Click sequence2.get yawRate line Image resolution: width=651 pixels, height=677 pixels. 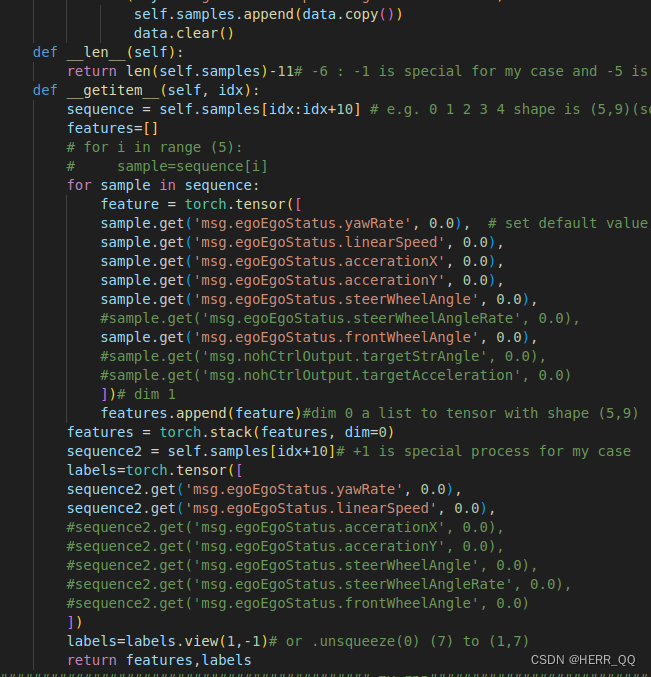click(x=264, y=489)
